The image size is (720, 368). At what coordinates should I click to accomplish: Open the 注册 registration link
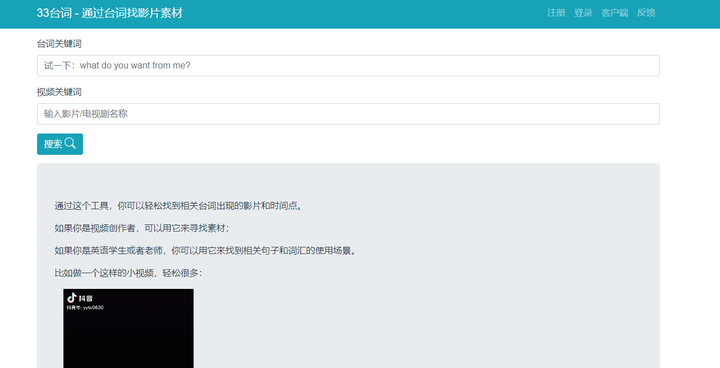point(556,13)
